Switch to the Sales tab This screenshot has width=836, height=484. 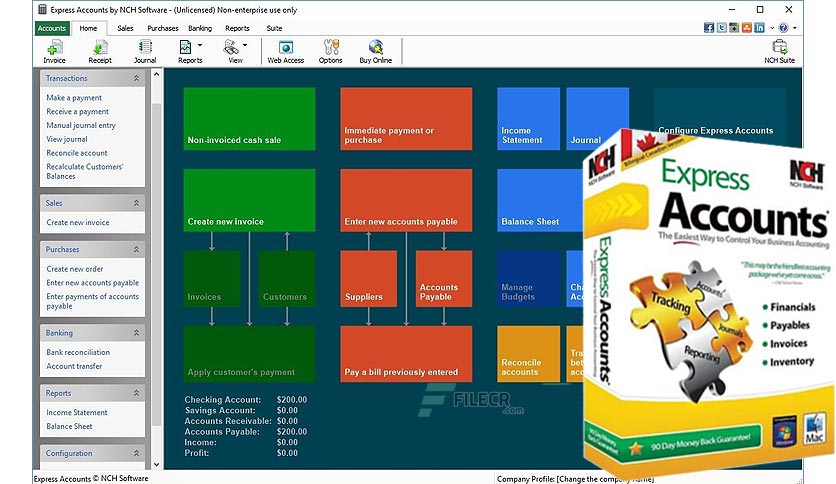click(x=125, y=28)
